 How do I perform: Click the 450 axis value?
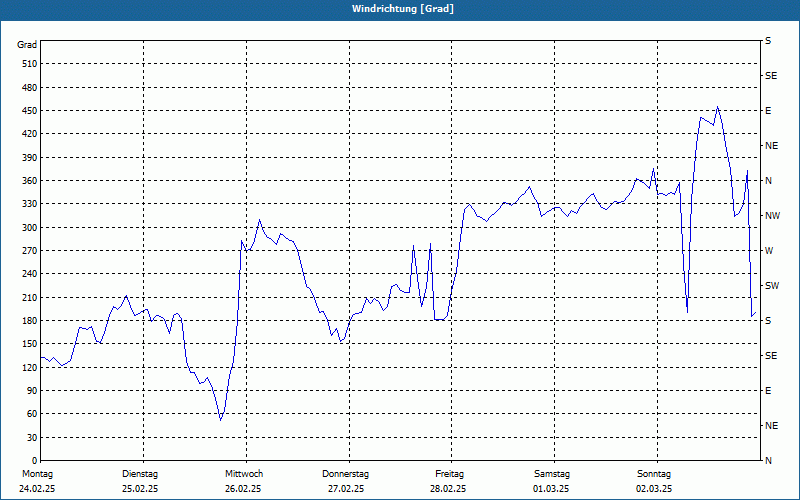pos(30,111)
